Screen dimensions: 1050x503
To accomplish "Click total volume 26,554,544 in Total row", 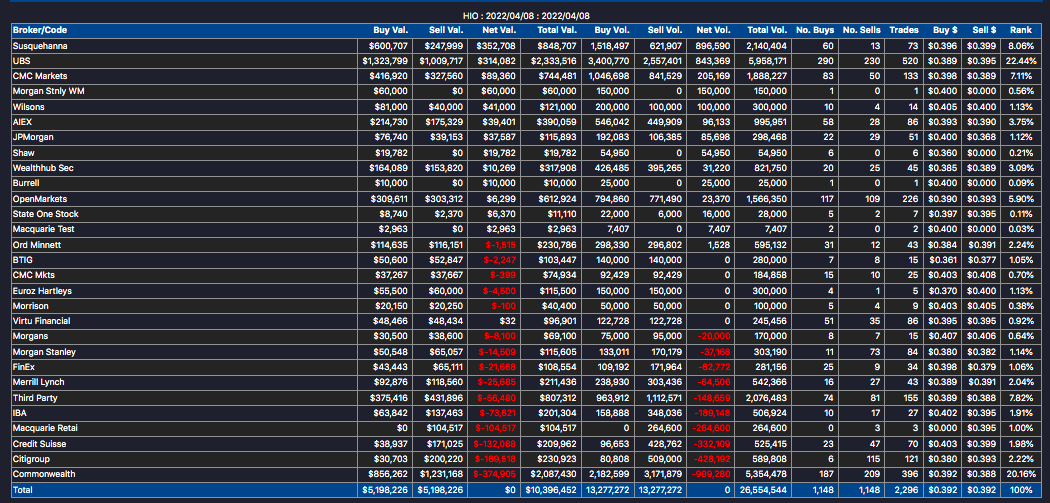I will point(764,490).
